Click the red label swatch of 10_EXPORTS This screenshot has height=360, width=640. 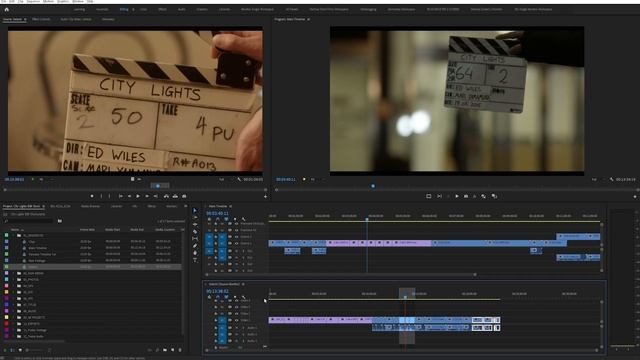(x=6, y=324)
